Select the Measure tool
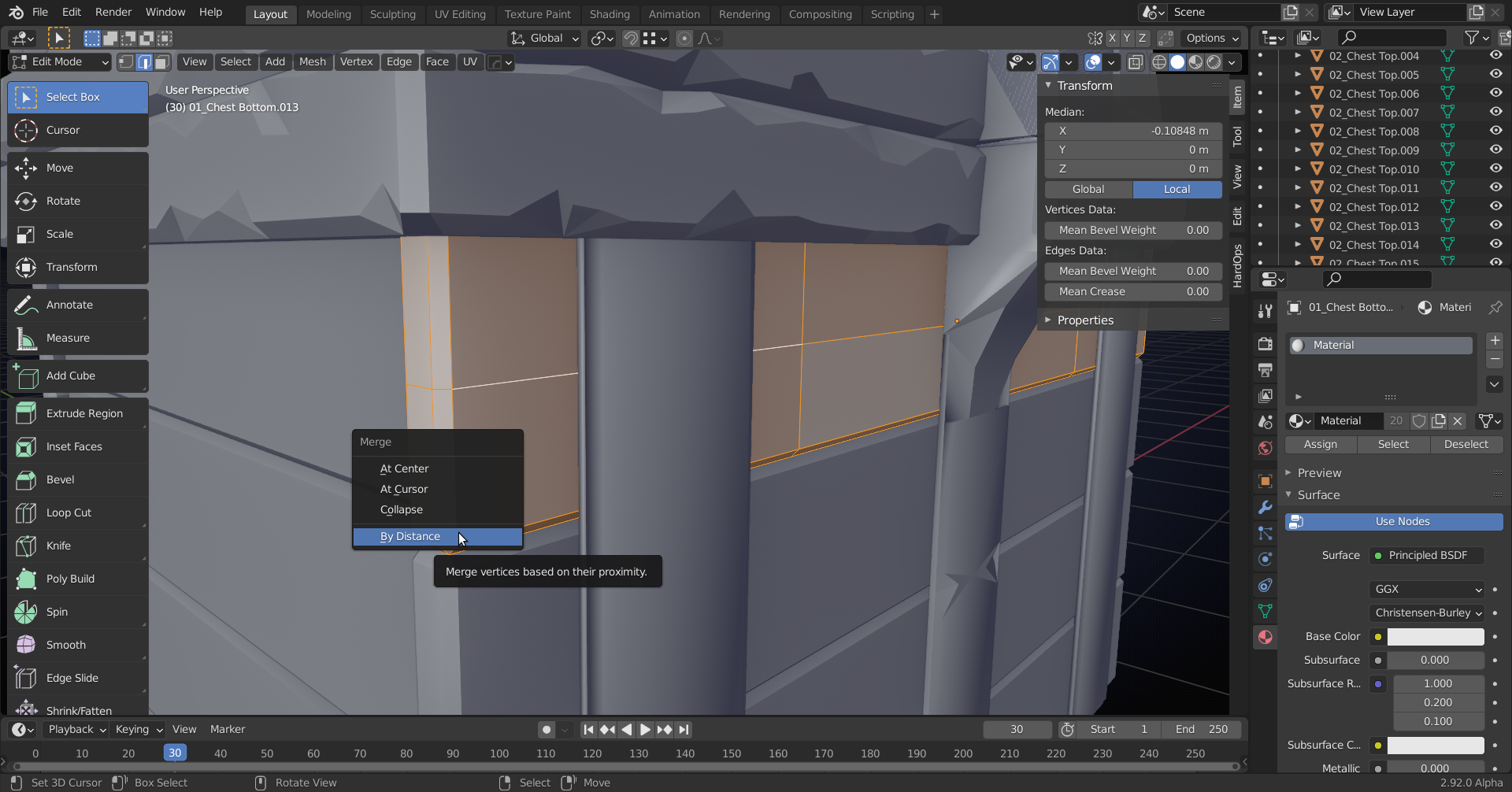 (x=76, y=338)
